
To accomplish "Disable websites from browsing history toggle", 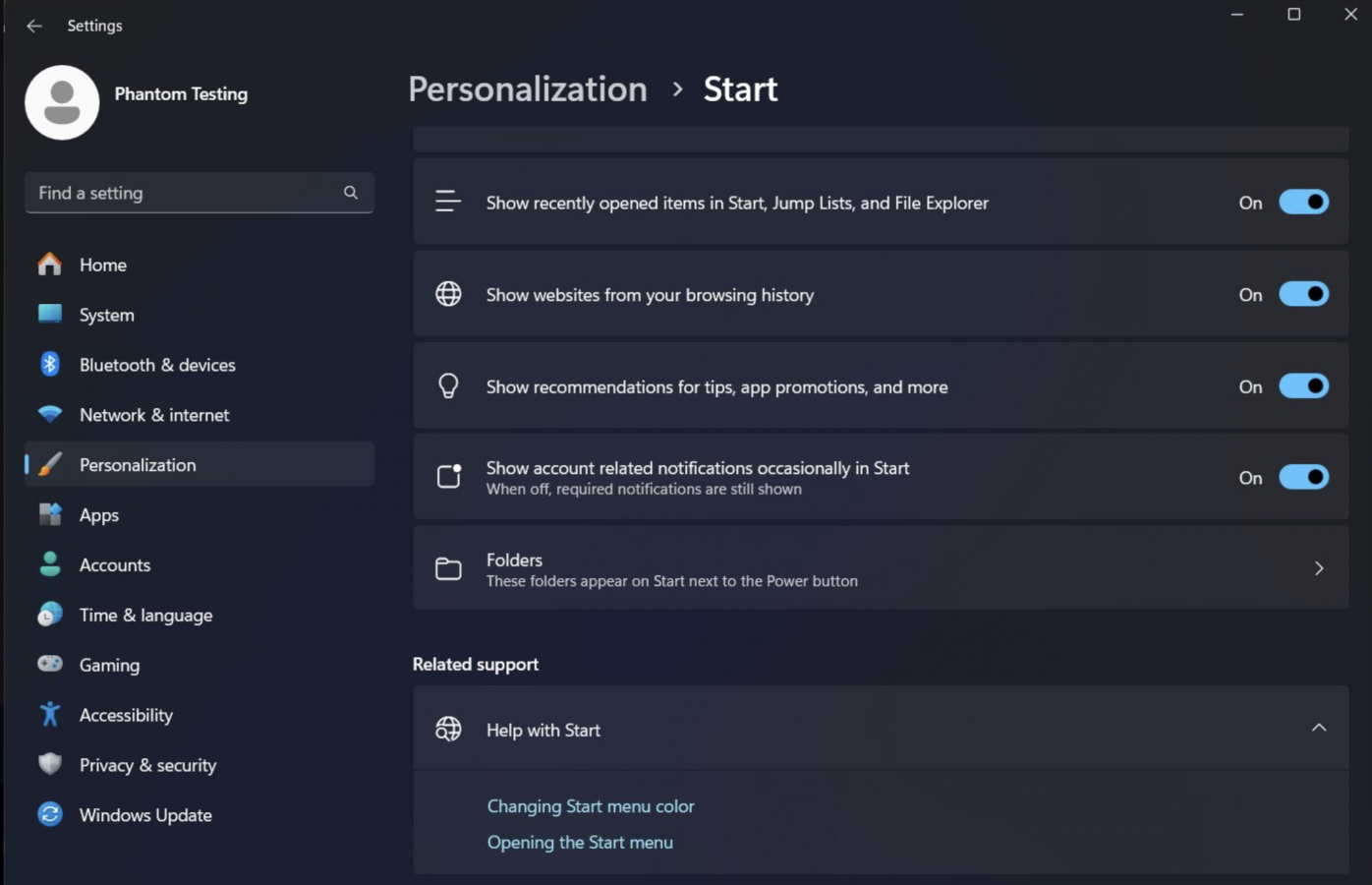I will (x=1303, y=294).
